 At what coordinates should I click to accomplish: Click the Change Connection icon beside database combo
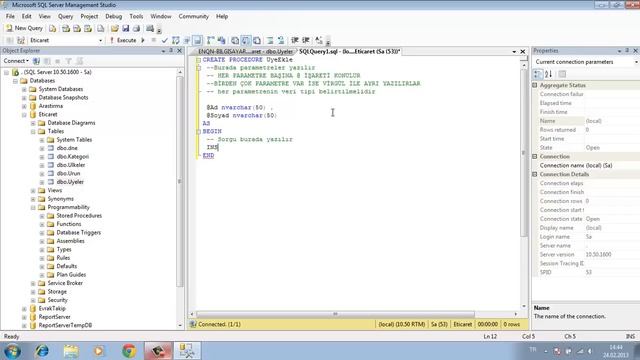(21, 40)
